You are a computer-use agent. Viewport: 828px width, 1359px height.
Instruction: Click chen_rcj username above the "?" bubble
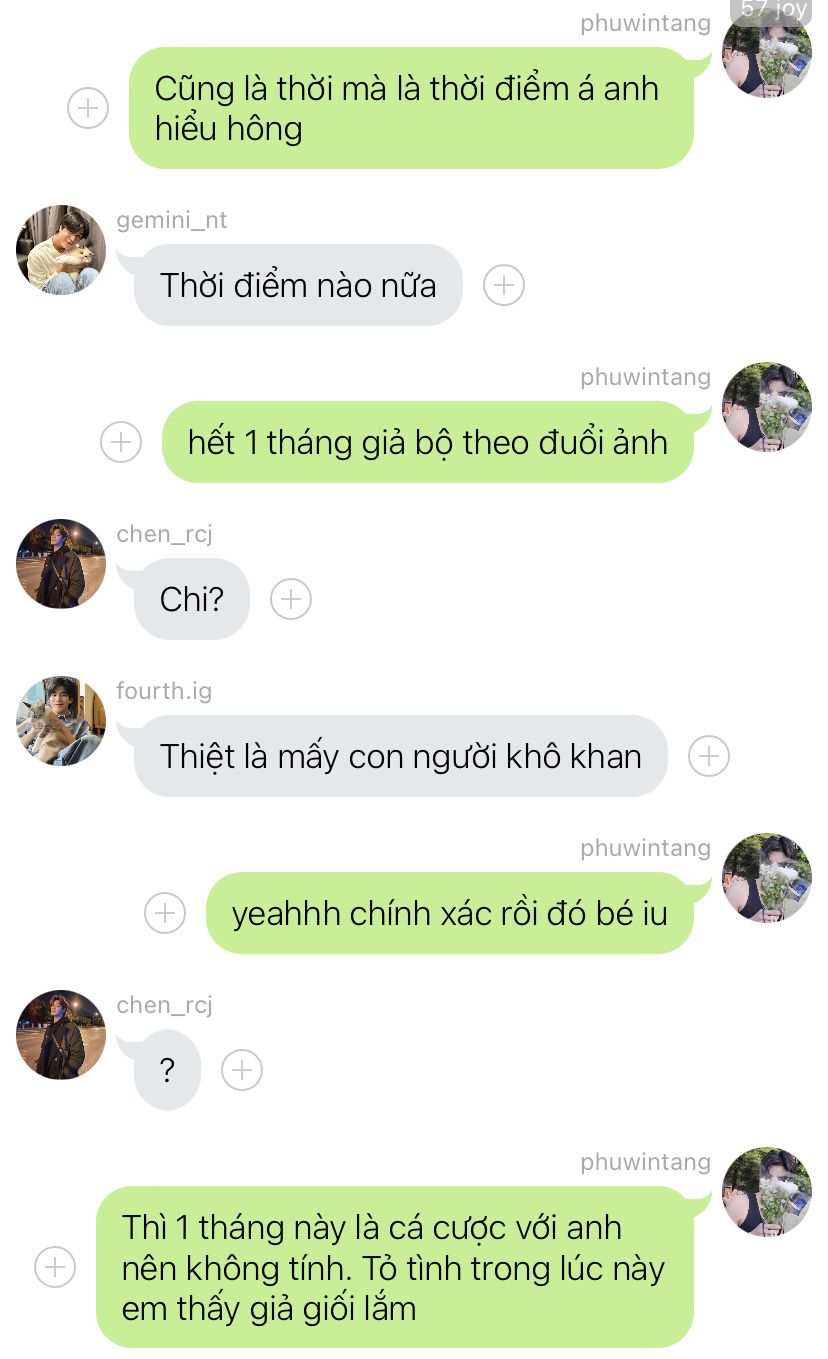click(x=165, y=1005)
